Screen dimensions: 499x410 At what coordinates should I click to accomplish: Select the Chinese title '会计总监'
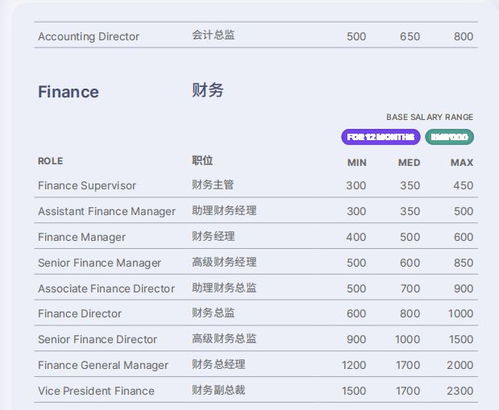point(213,35)
